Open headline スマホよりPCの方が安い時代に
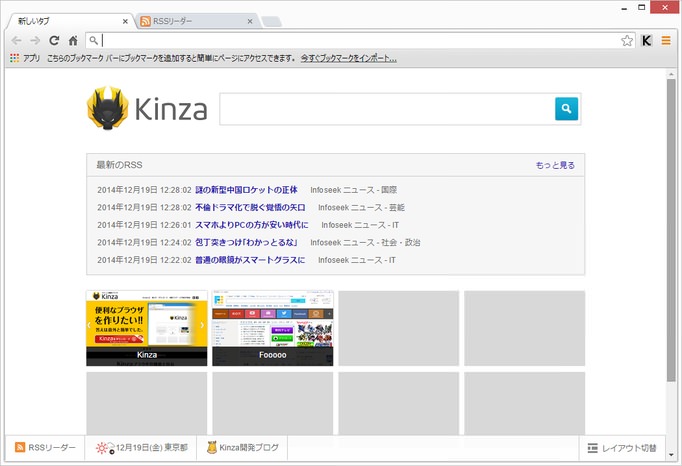 pos(252,225)
